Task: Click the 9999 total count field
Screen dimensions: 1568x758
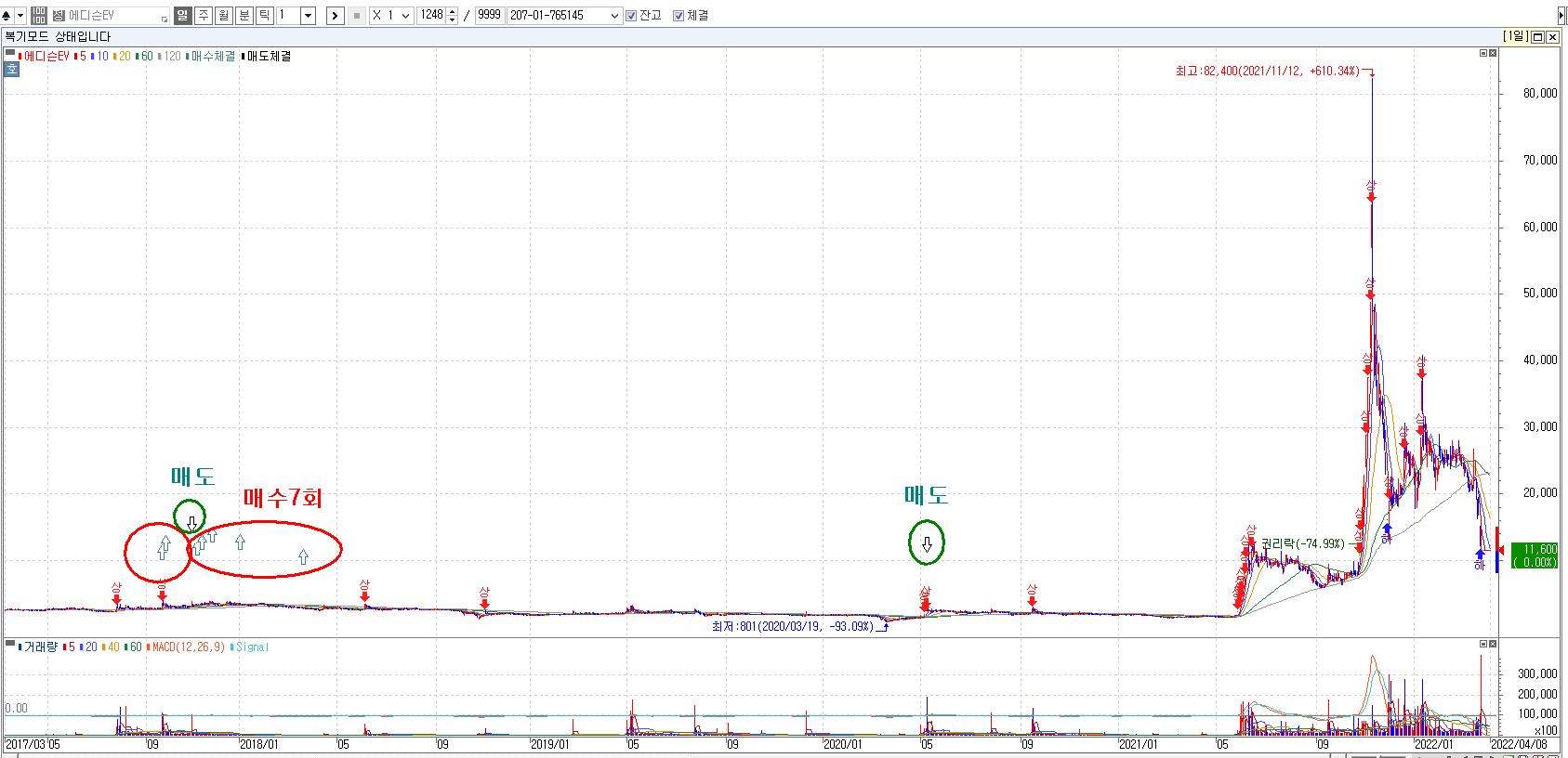Action: coord(489,16)
